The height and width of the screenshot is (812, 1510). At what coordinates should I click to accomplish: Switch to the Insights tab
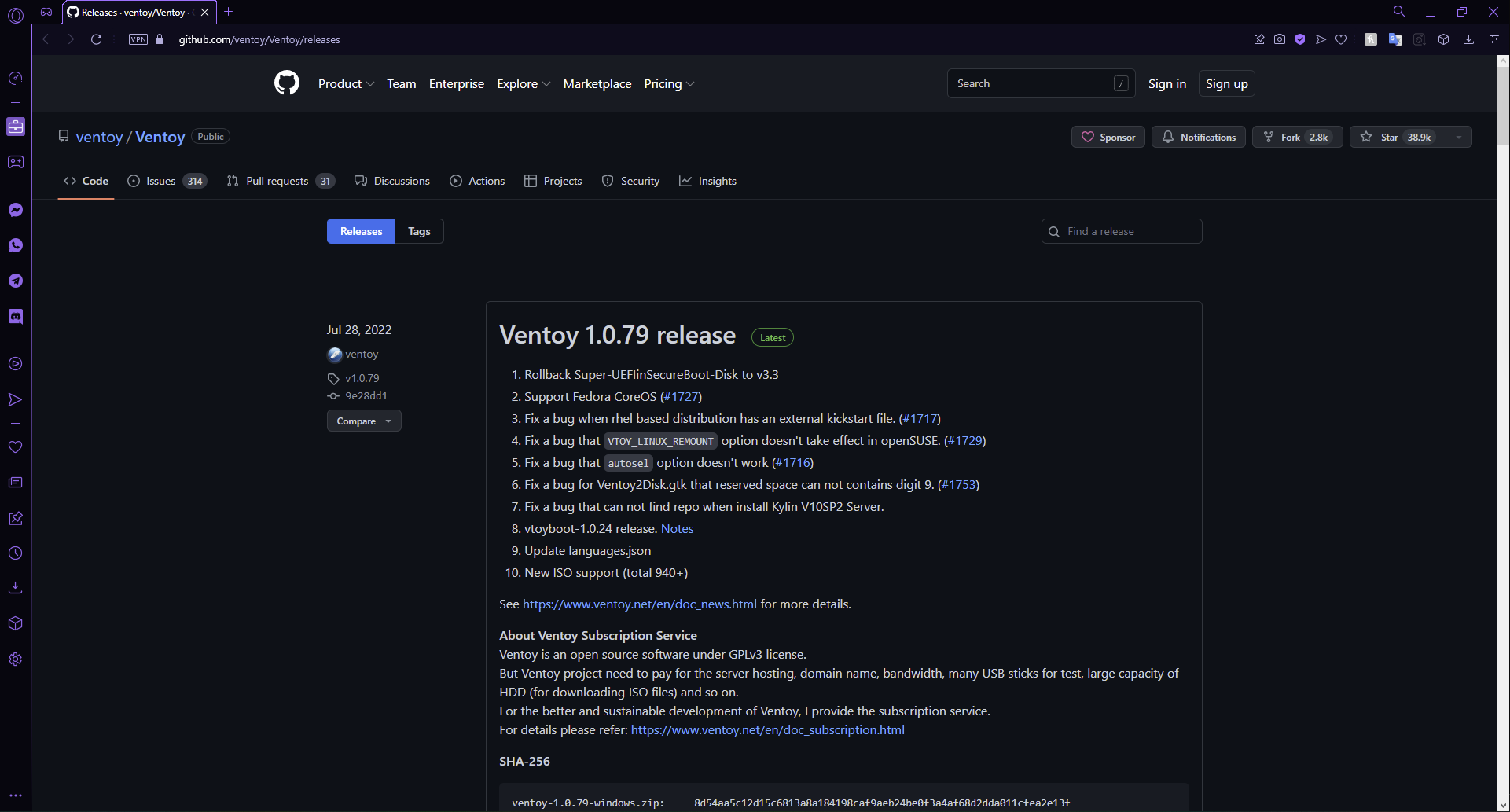pos(708,181)
